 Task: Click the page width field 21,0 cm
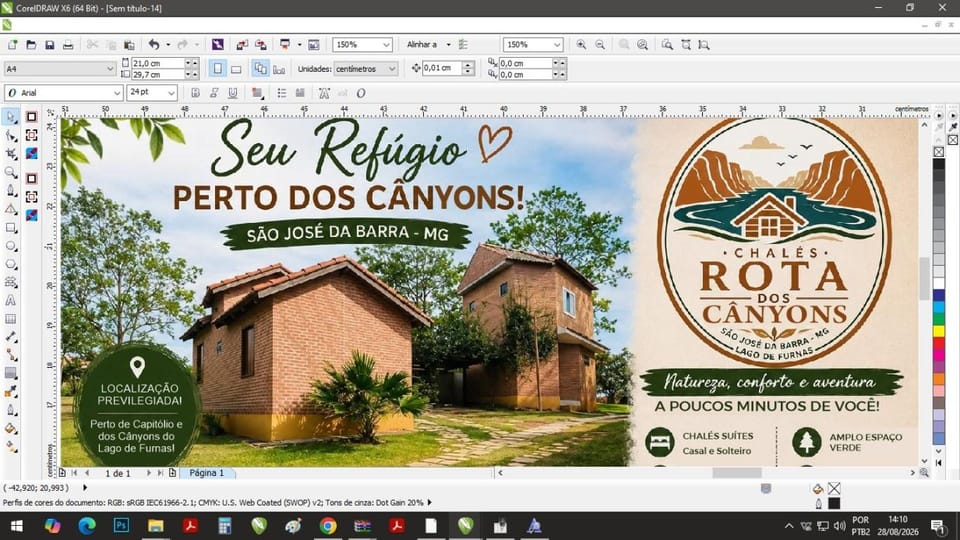pyautogui.click(x=157, y=63)
